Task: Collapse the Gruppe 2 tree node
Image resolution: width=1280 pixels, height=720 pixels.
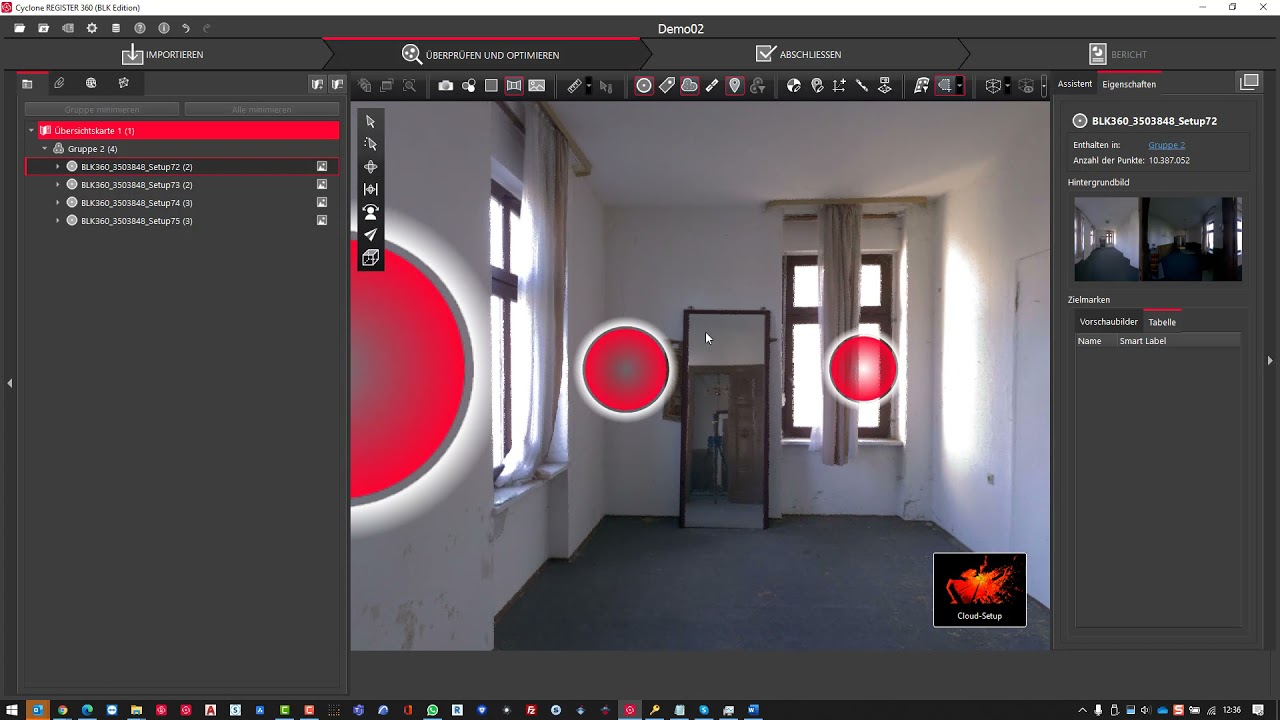Action: pos(44,149)
